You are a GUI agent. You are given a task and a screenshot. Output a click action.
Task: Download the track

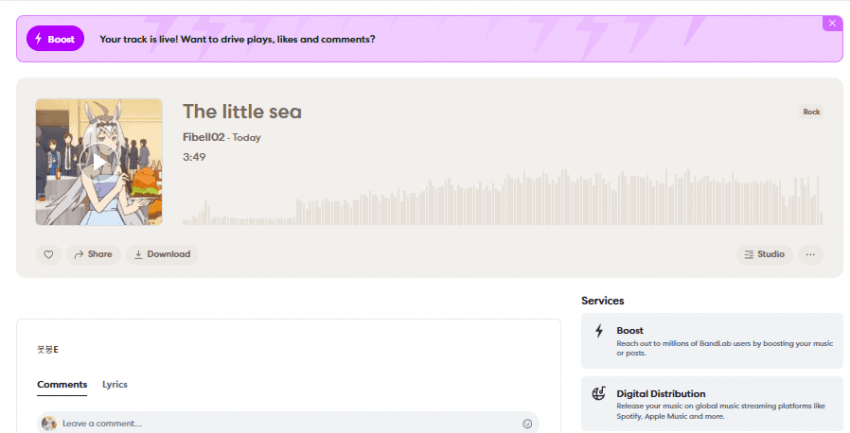click(162, 254)
